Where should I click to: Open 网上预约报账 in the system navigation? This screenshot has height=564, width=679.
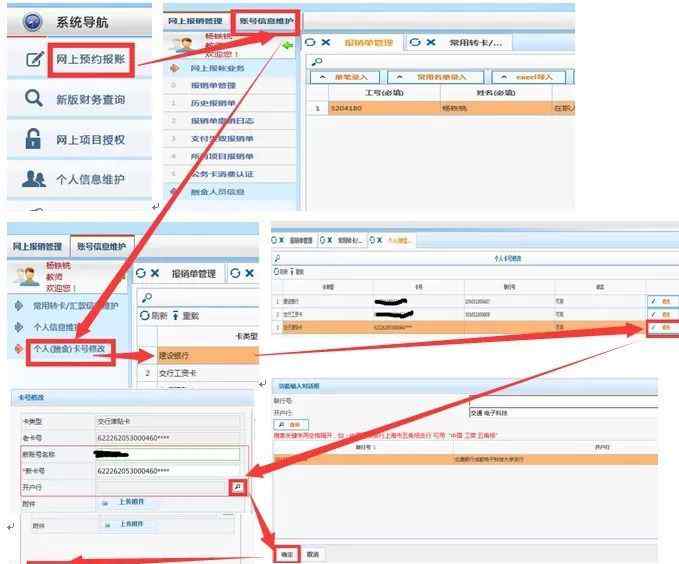point(90,61)
